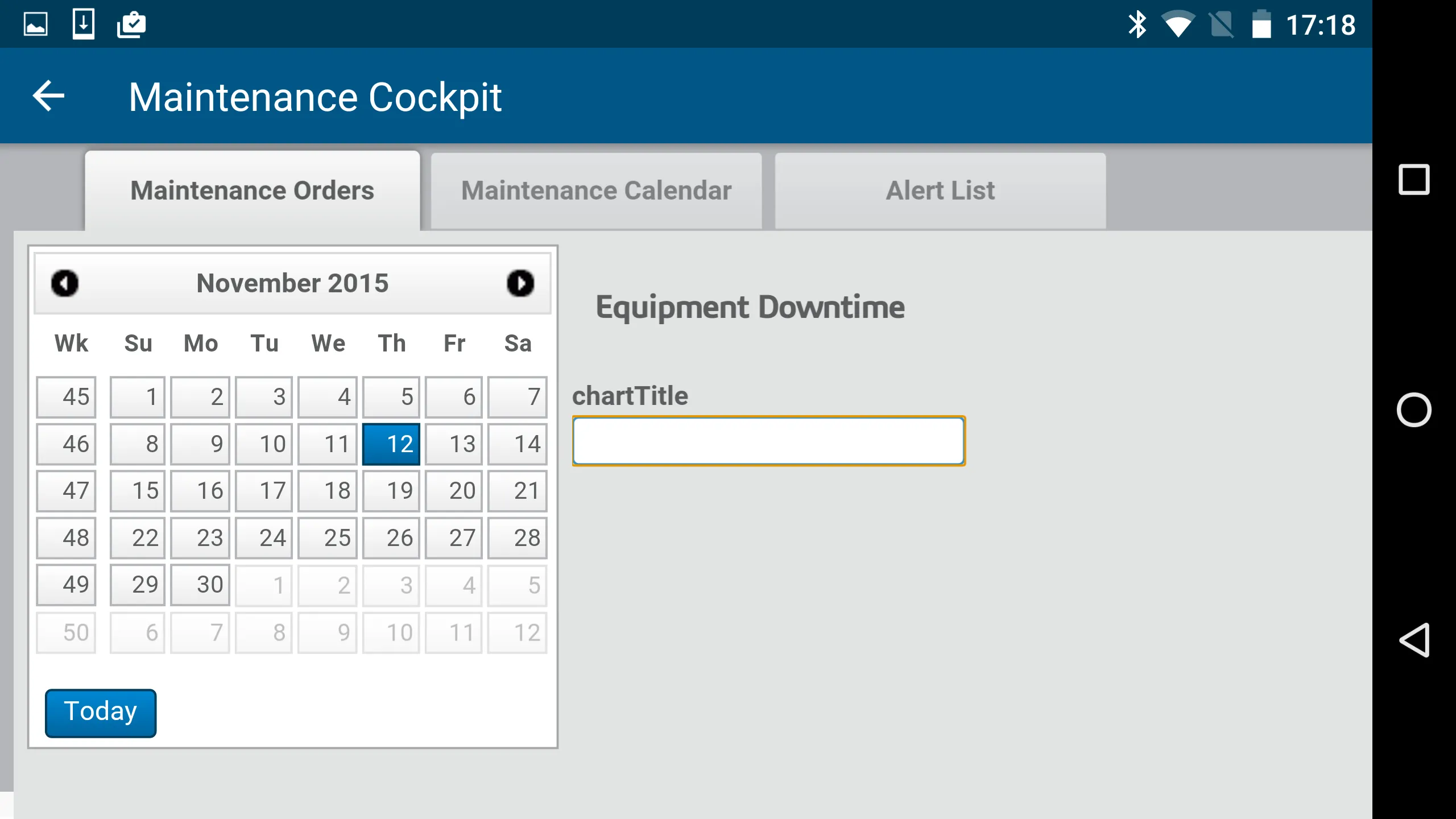Click the Today button
This screenshot has height=819, width=1456.
[101, 713]
